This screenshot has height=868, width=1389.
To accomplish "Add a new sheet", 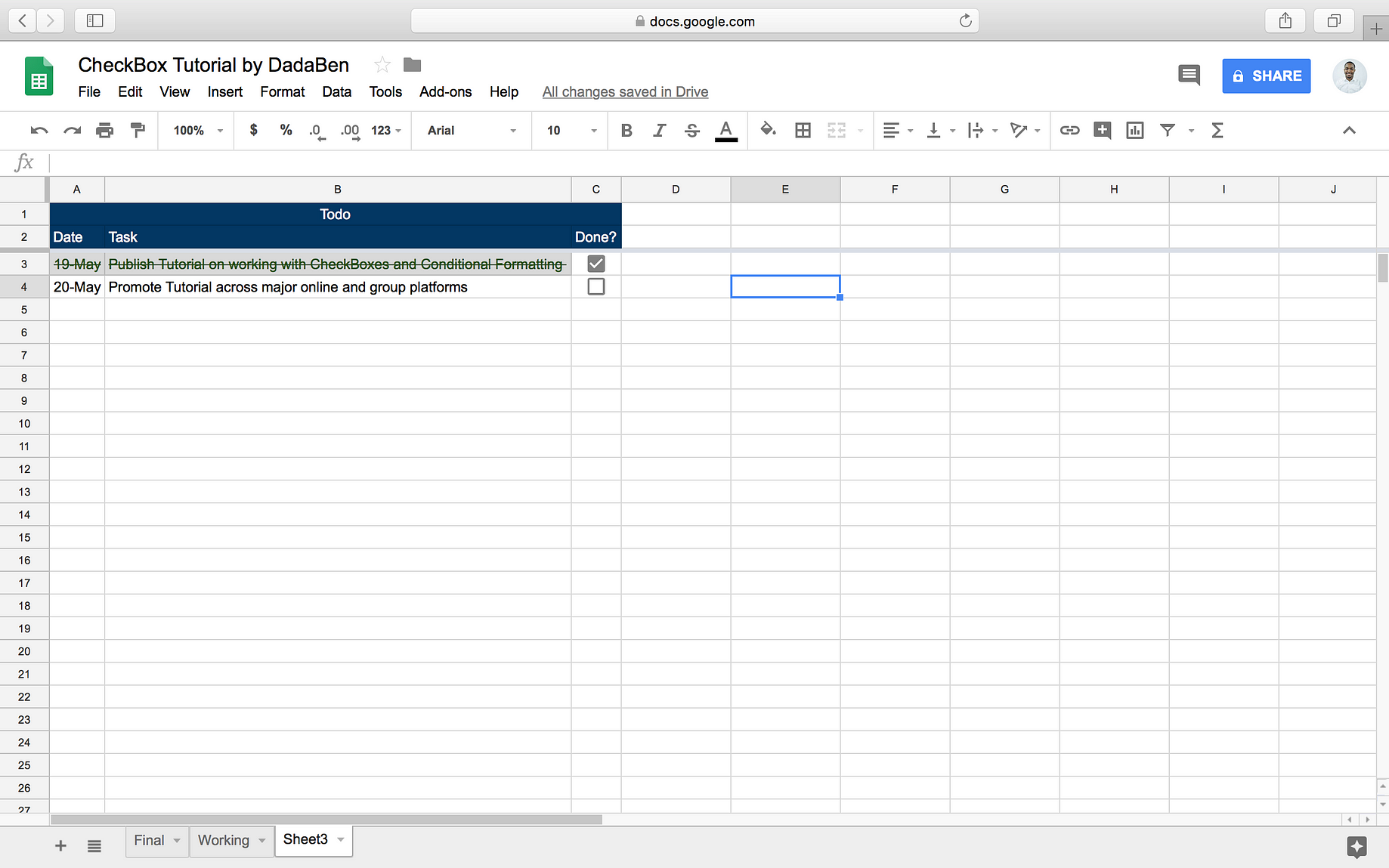I will (x=60, y=846).
